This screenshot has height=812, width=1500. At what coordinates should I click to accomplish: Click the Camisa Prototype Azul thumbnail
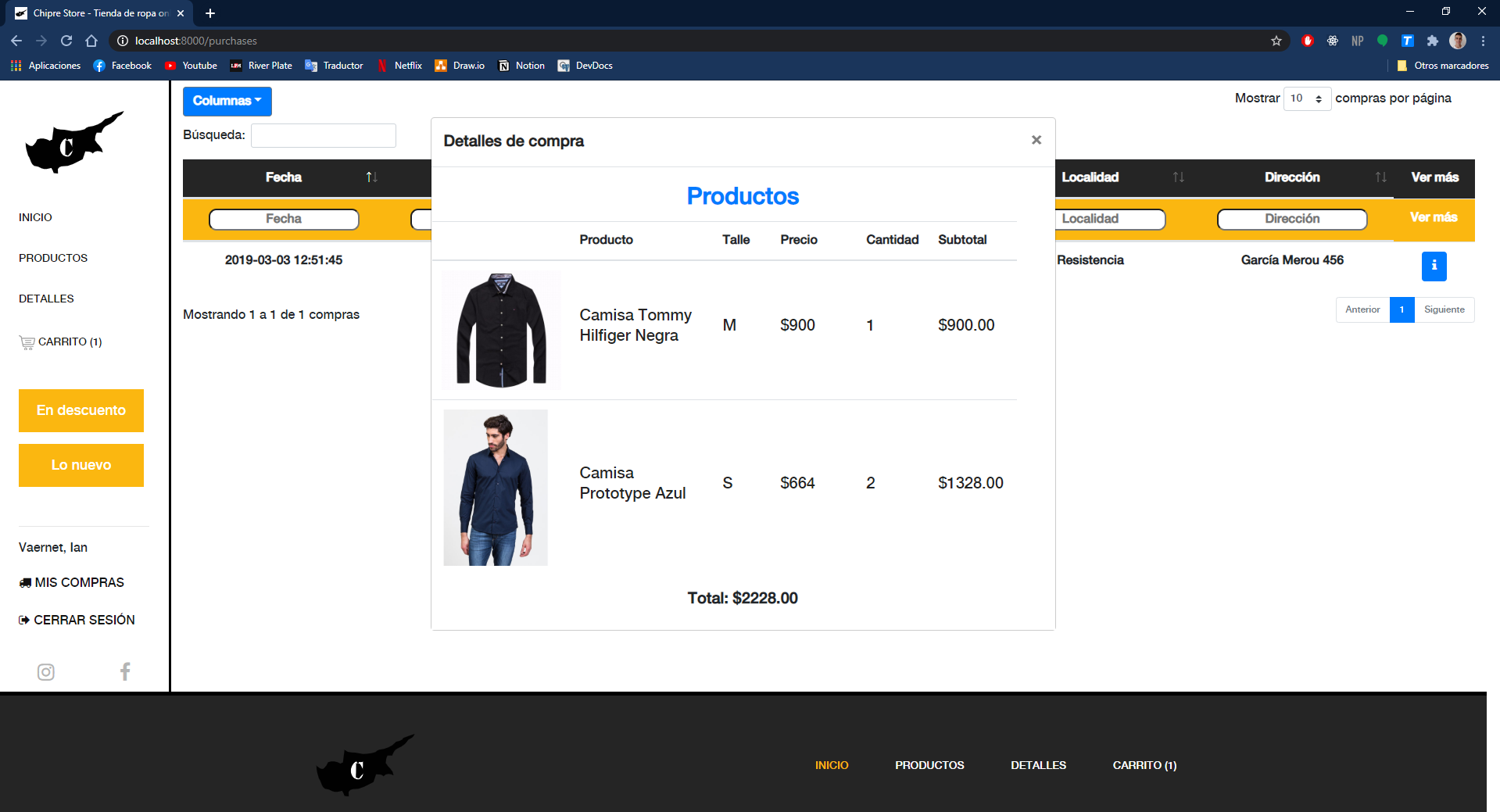(496, 488)
